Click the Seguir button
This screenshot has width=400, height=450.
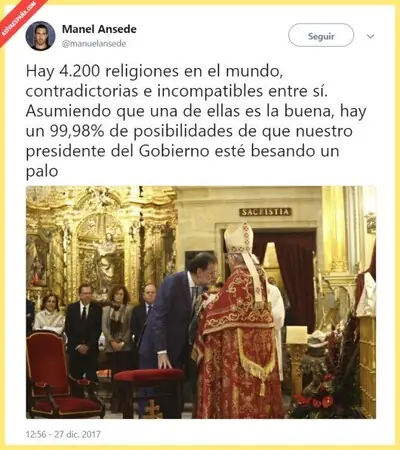(321, 35)
